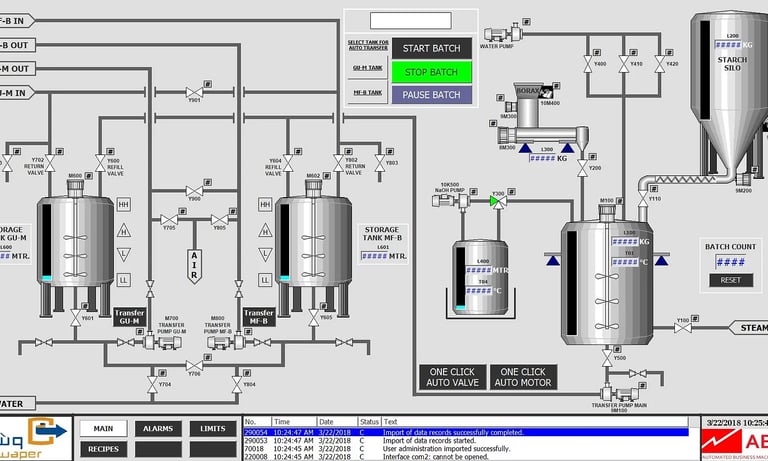Viewport: 768px width, 461px height.
Task: Click PAUSE BATCH
Action: [432, 95]
